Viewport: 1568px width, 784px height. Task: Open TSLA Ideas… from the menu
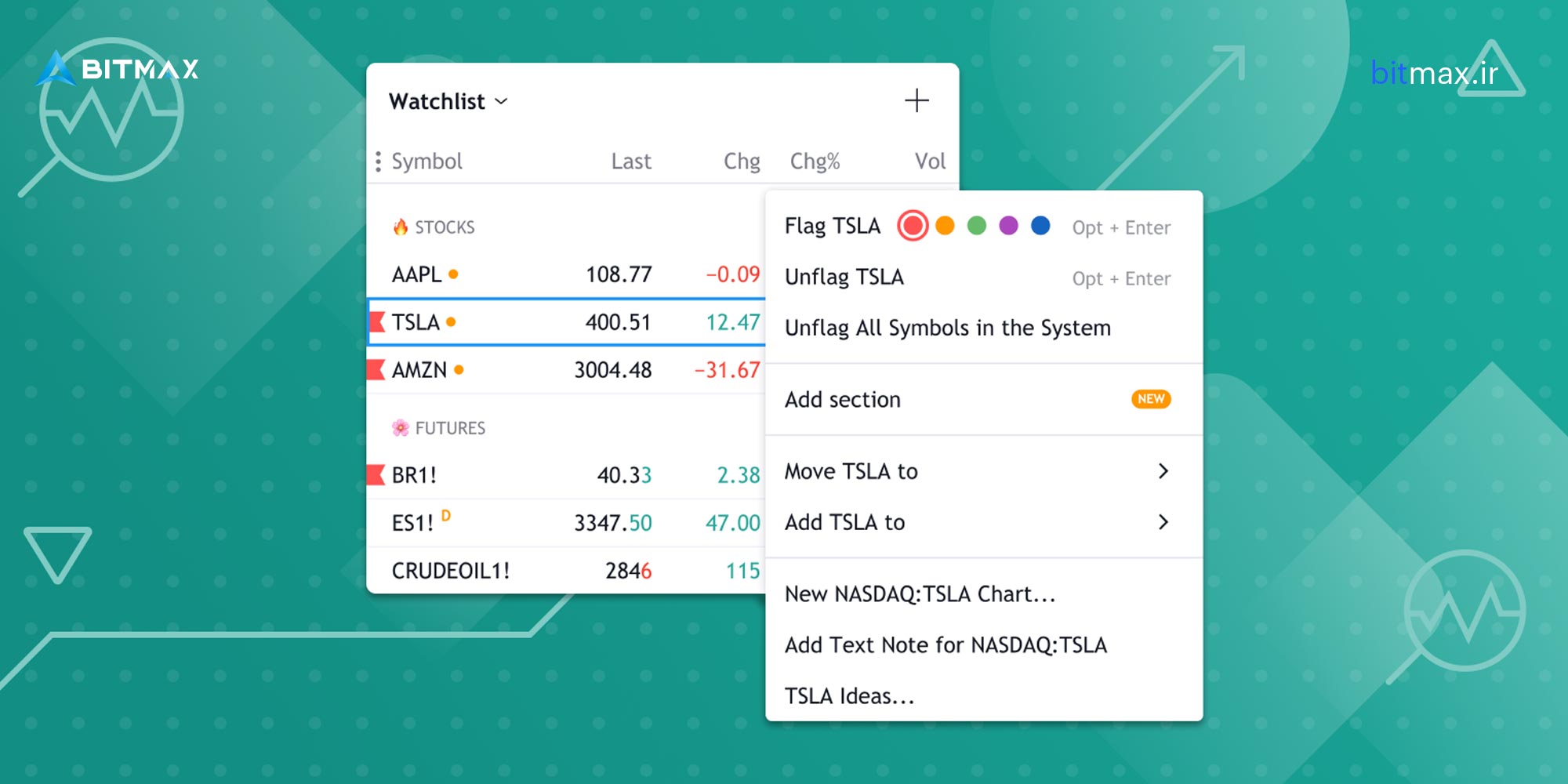tap(984, 696)
